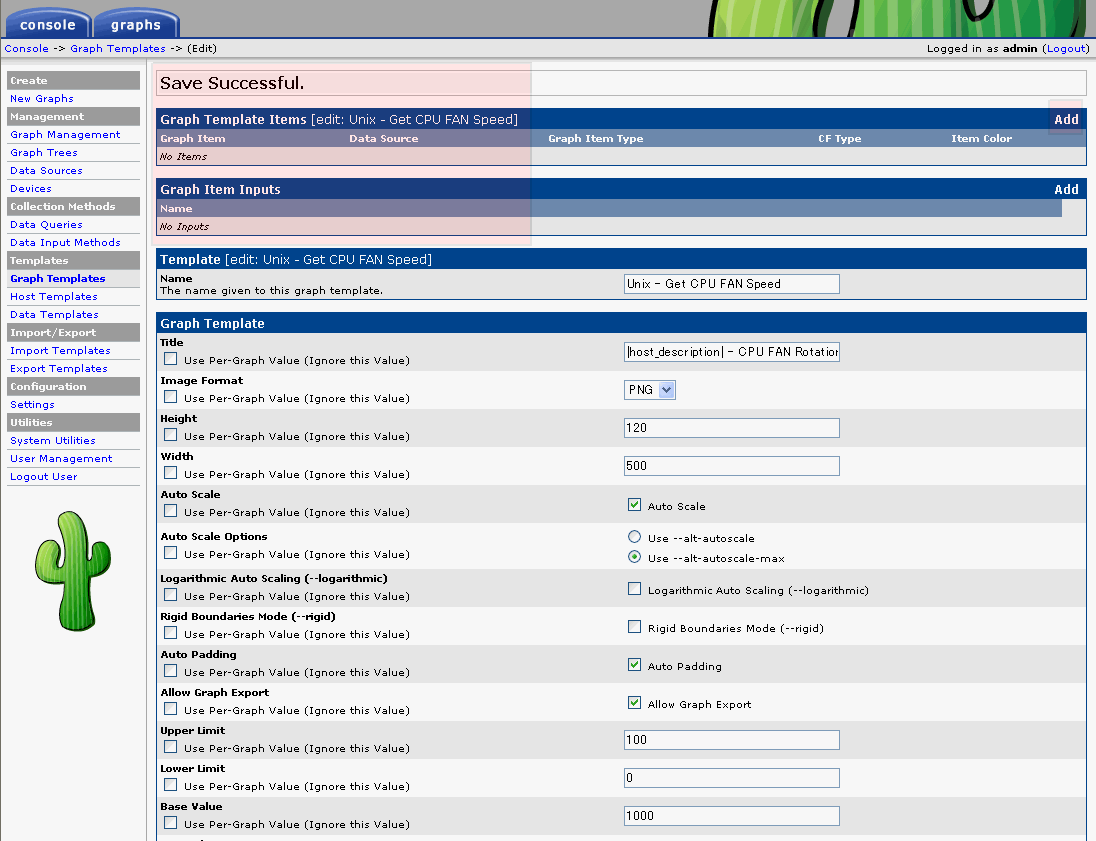Screen dimensions: 1096x841
Task: Click in the template Name input field
Action: point(731,284)
